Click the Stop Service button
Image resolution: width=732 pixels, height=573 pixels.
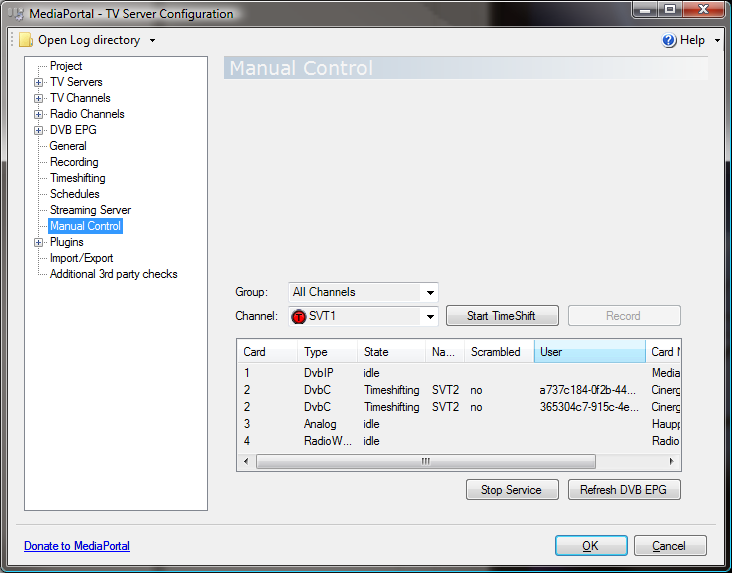(x=511, y=490)
